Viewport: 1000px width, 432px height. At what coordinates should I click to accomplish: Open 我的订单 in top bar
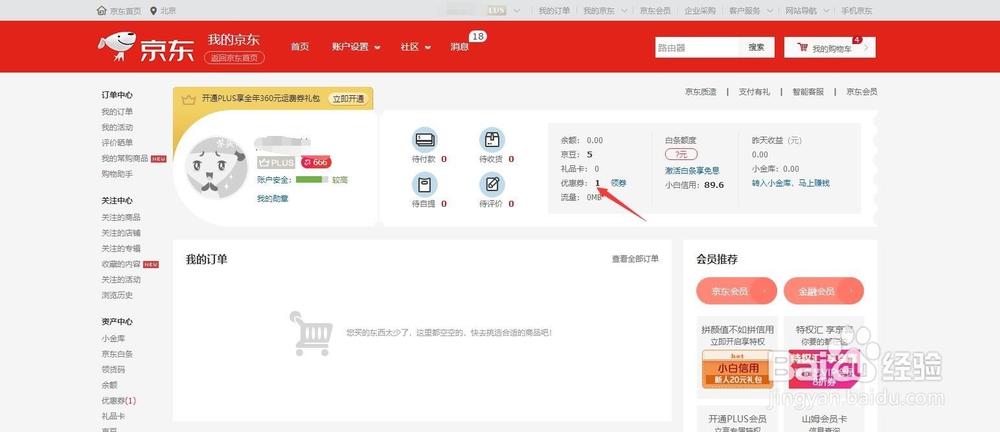click(554, 11)
